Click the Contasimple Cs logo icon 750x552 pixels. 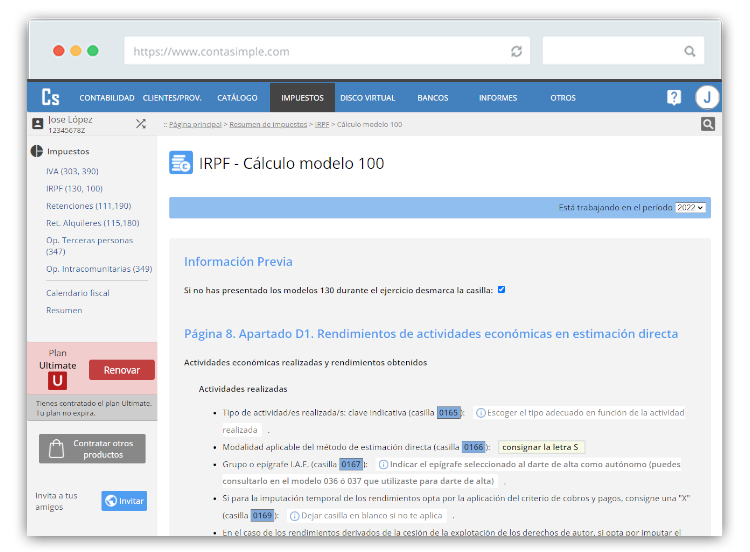[x=50, y=97]
